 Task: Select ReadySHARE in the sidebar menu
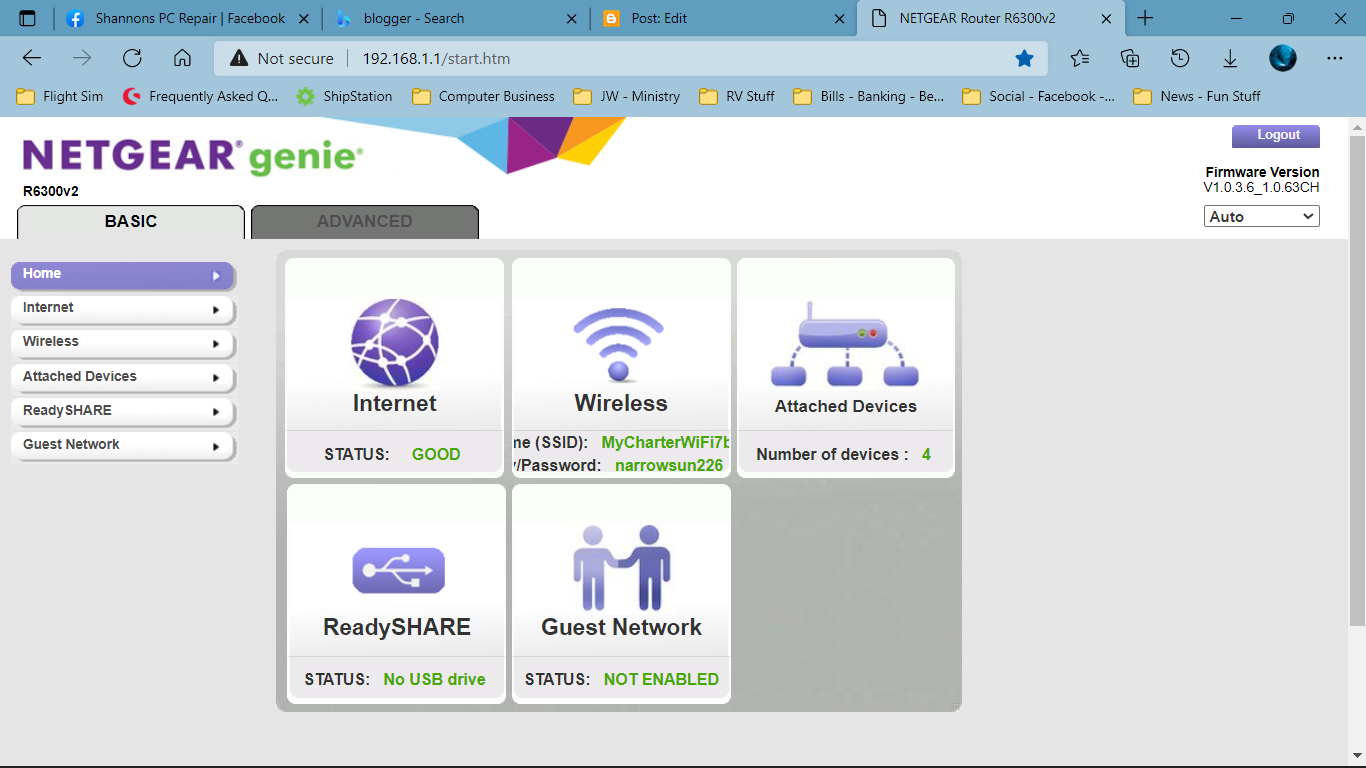(x=122, y=411)
